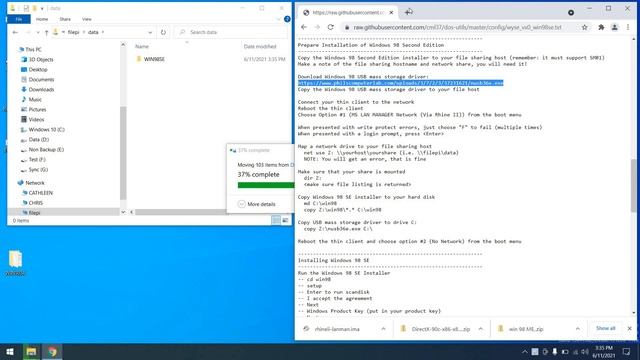Image resolution: width=640 pixels, height=360 pixels.
Task: Select filepi network computer
Action: click(34, 213)
